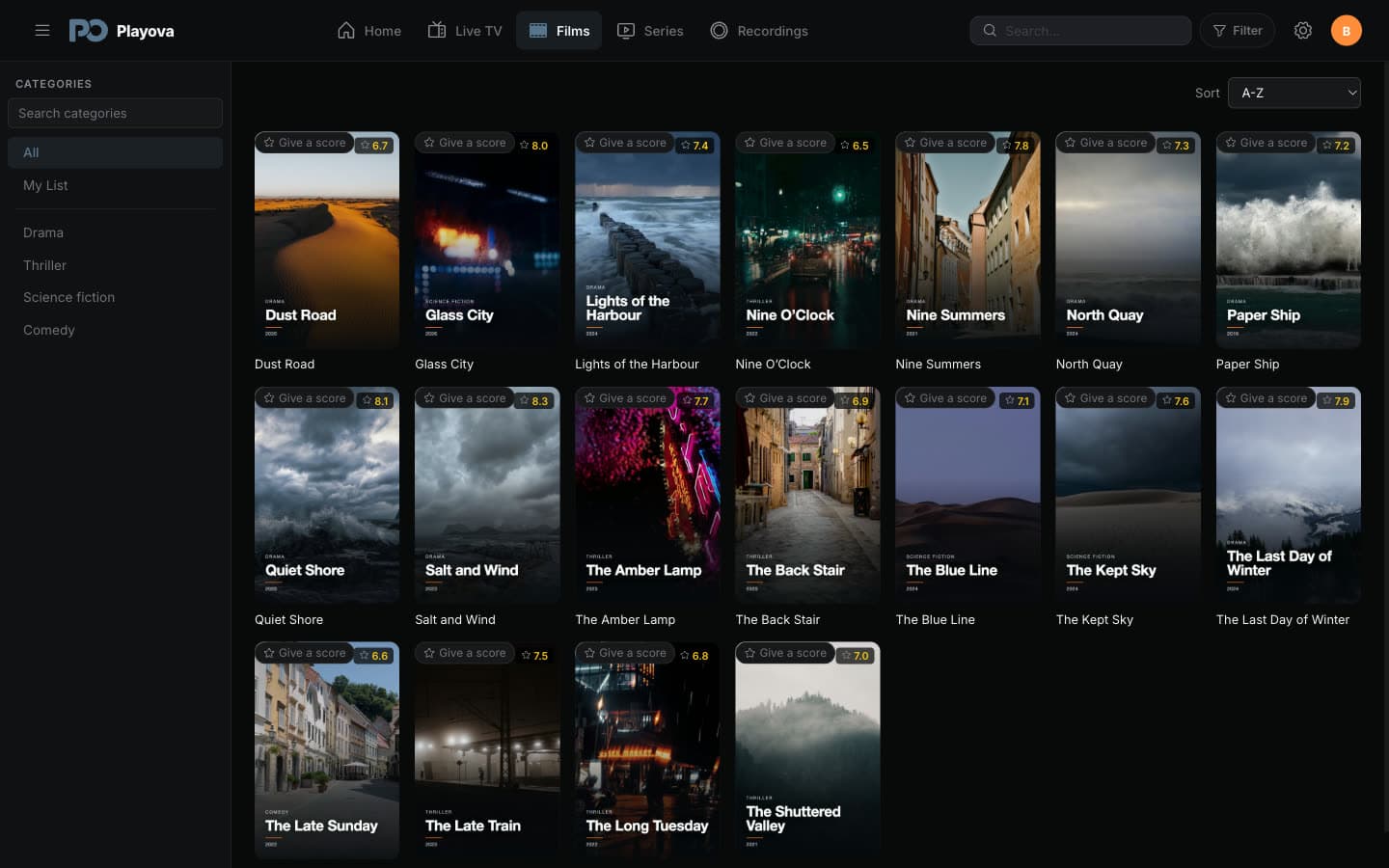This screenshot has height=868, width=1389.
Task: Give a score to Glass City
Action: tap(465, 143)
